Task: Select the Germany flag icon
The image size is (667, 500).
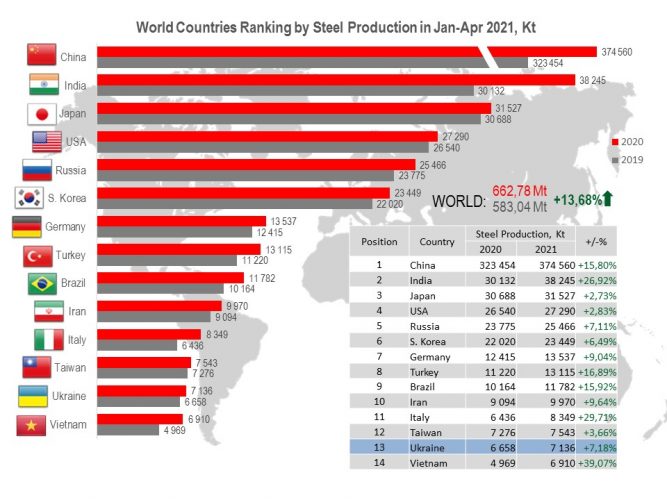Action: pos(26,226)
